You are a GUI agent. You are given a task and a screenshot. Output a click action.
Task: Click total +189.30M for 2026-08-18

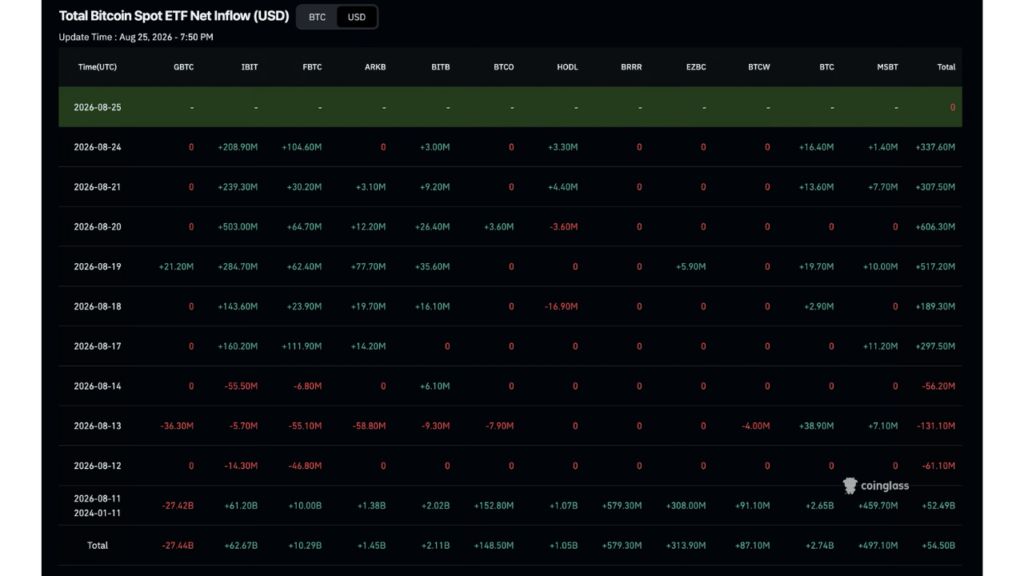[935, 306]
